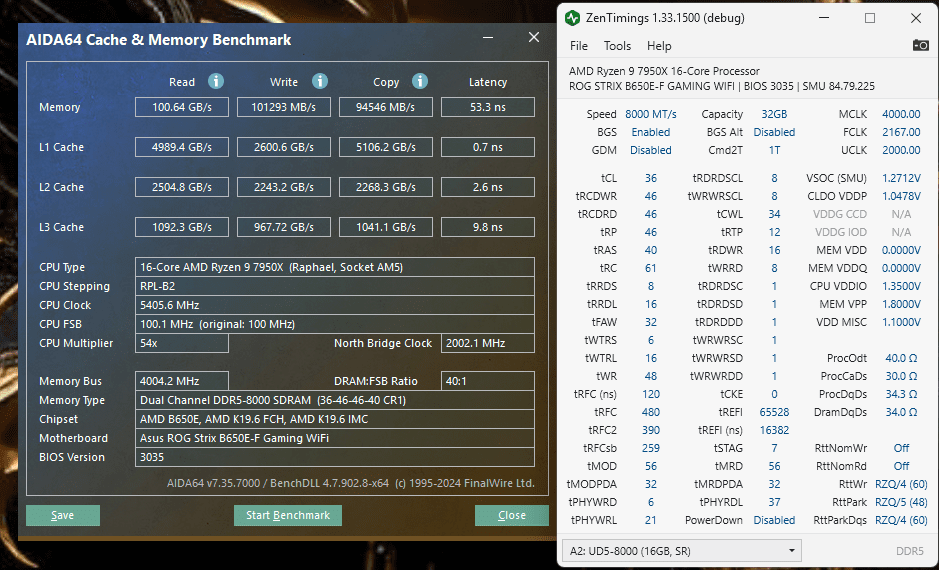The image size is (939, 570).
Task: Maximize the ZenTimings window
Action: click(x=870, y=18)
